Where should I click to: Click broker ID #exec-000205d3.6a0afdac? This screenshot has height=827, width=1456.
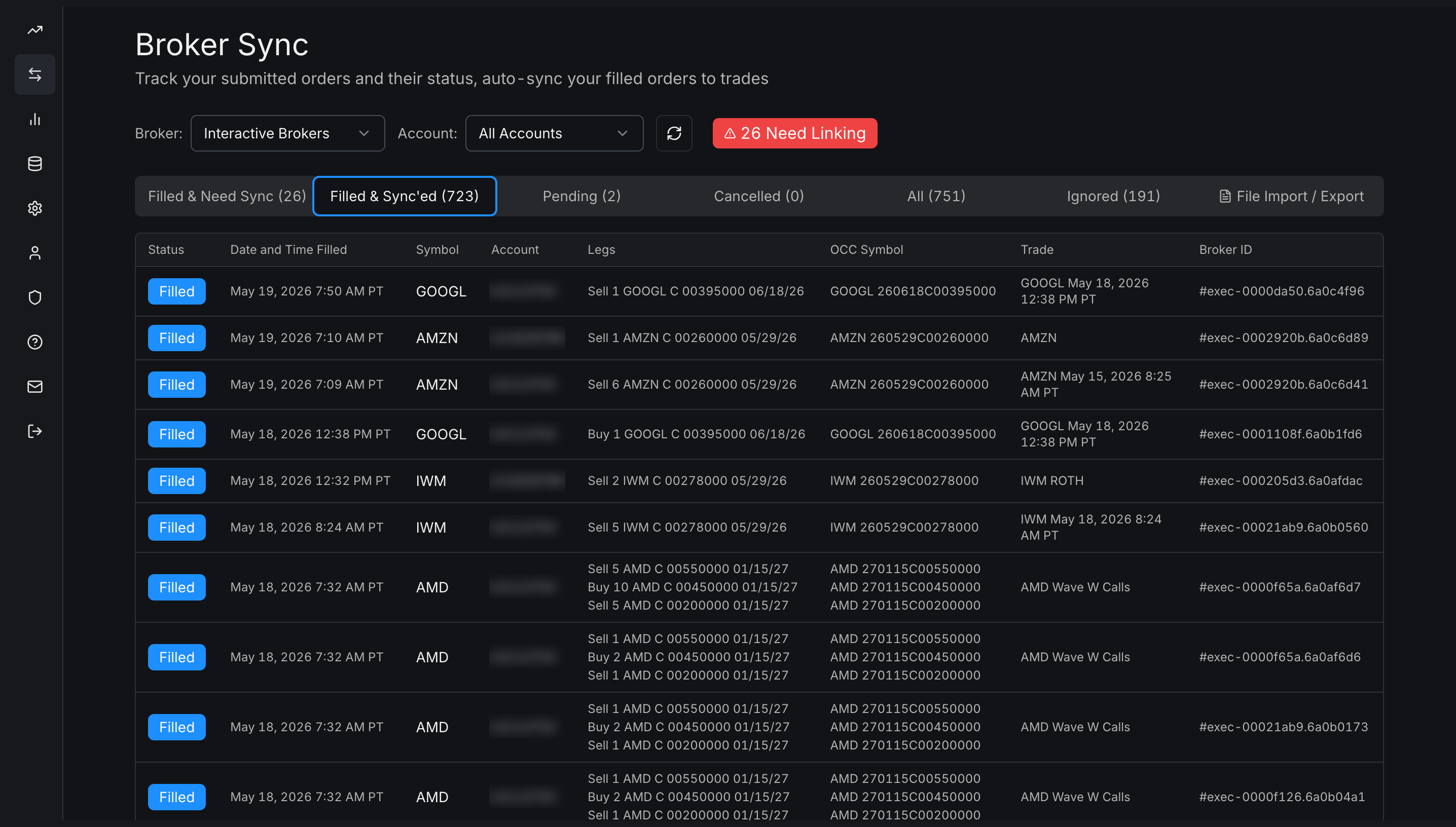1281,481
